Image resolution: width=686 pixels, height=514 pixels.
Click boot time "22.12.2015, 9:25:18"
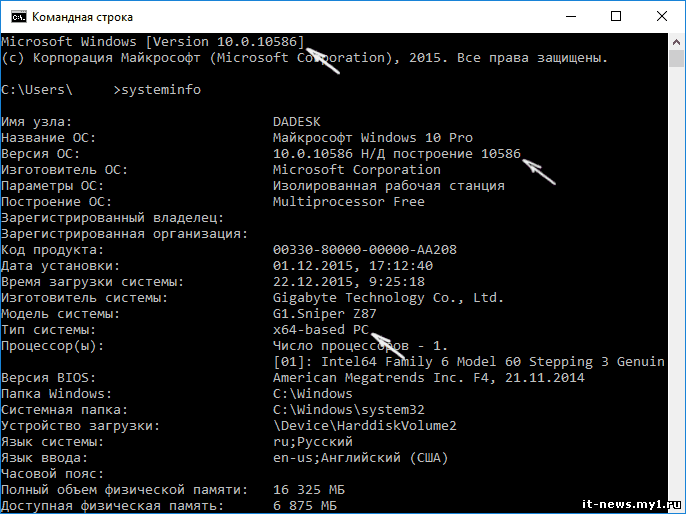point(349,282)
